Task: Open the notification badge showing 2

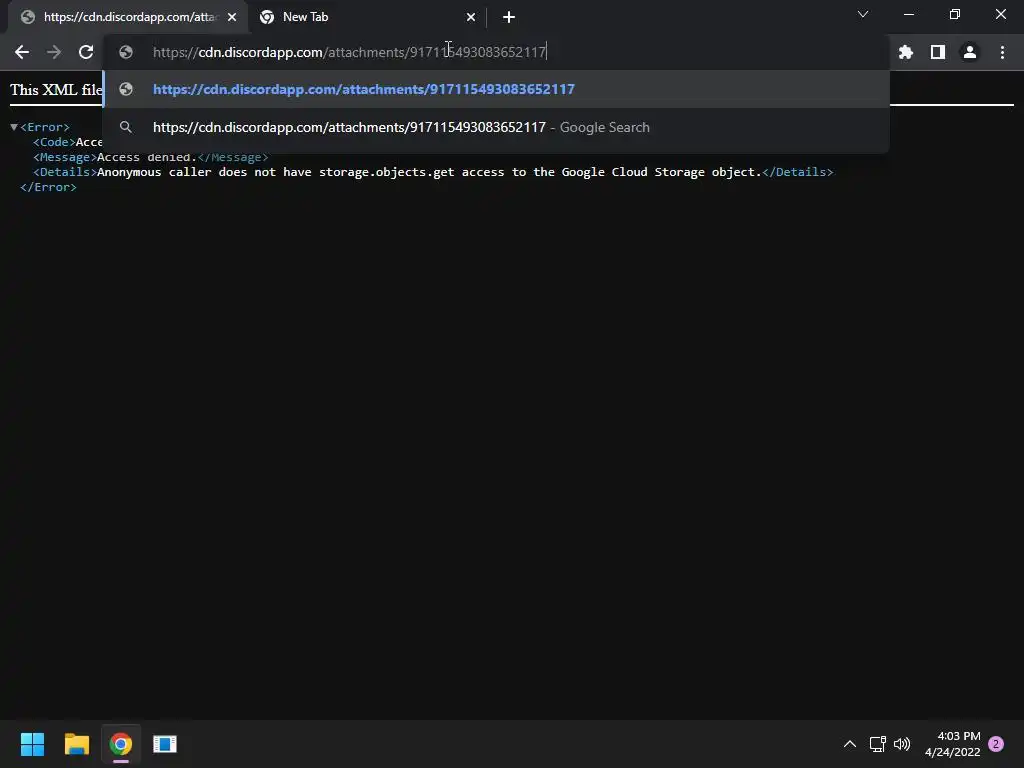Action: click(x=996, y=744)
